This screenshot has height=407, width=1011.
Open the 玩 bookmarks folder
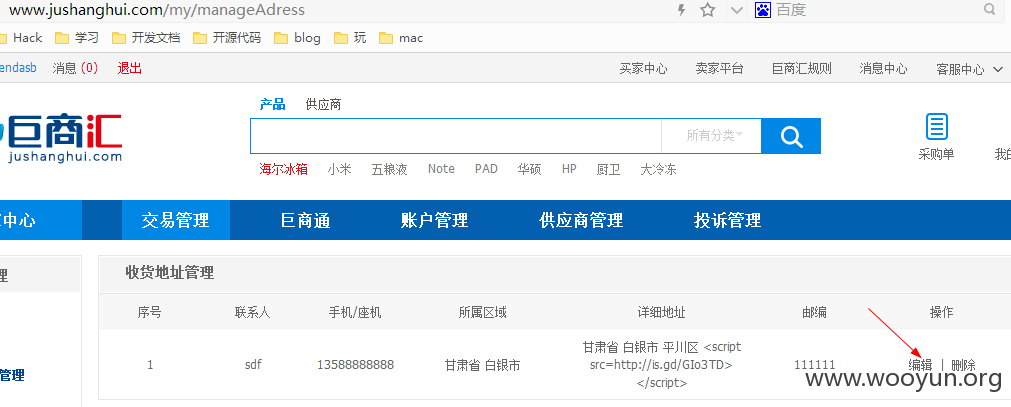(x=350, y=38)
